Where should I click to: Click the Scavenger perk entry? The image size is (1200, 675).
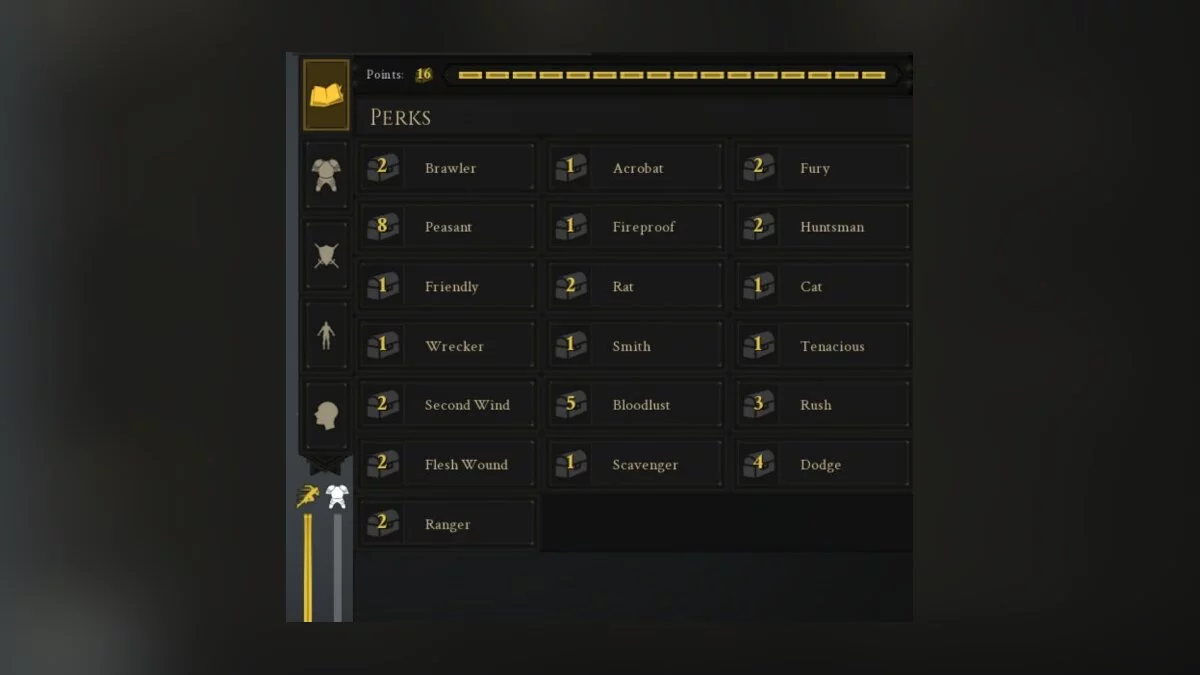635,464
